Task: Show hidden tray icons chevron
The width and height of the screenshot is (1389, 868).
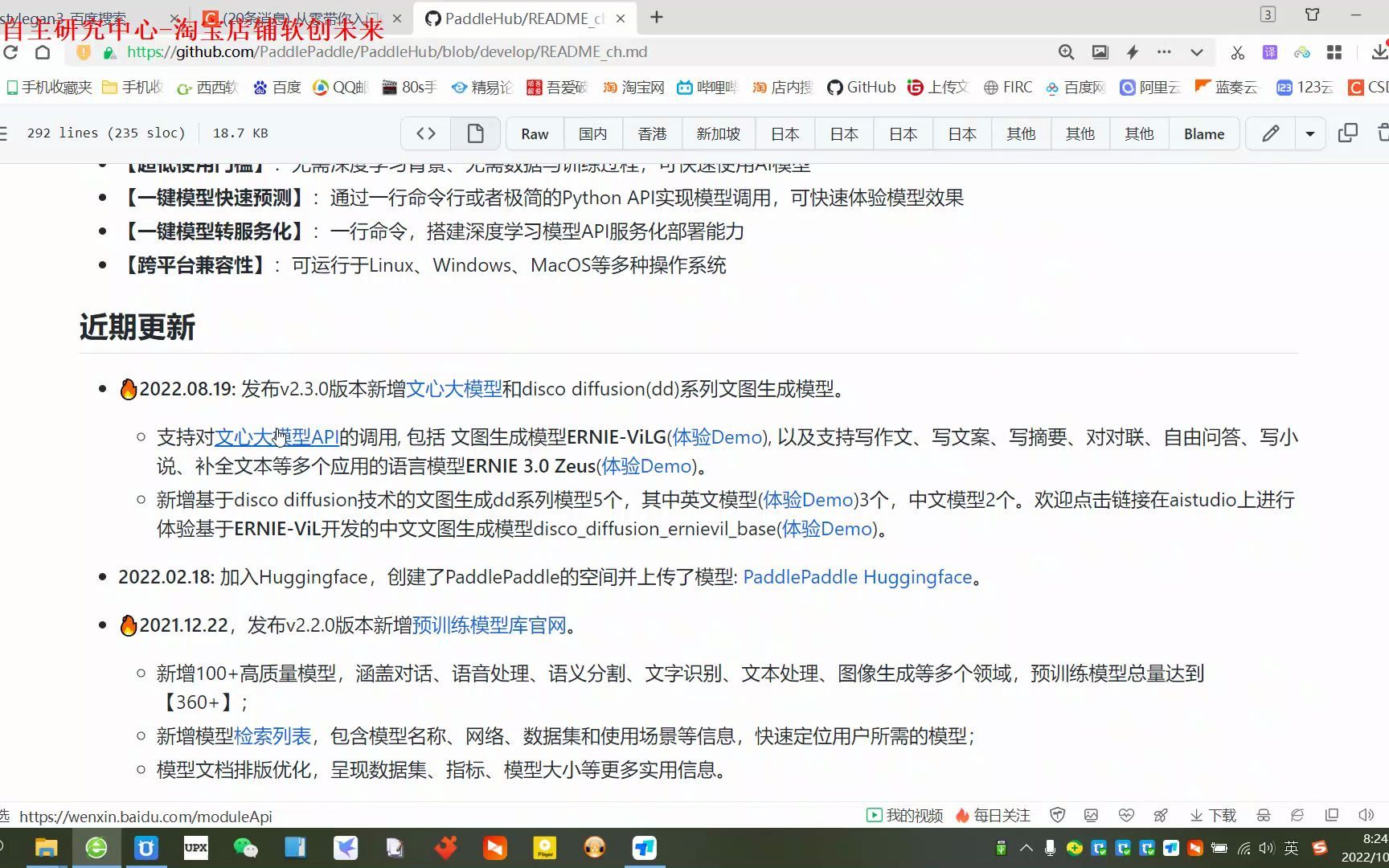Action: (x=1026, y=848)
